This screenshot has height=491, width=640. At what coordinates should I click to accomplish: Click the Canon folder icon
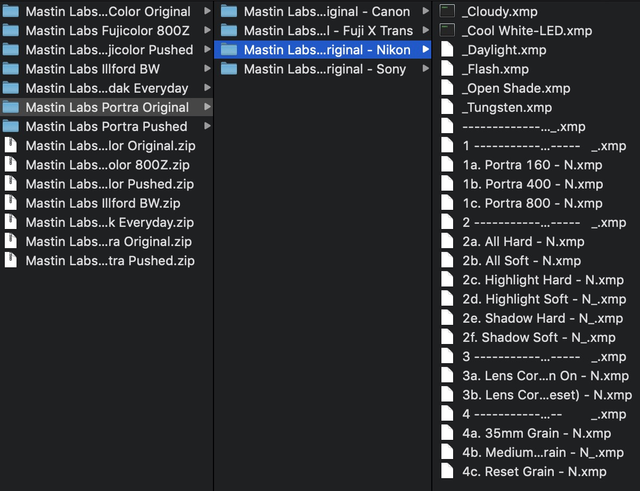click(229, 12)
